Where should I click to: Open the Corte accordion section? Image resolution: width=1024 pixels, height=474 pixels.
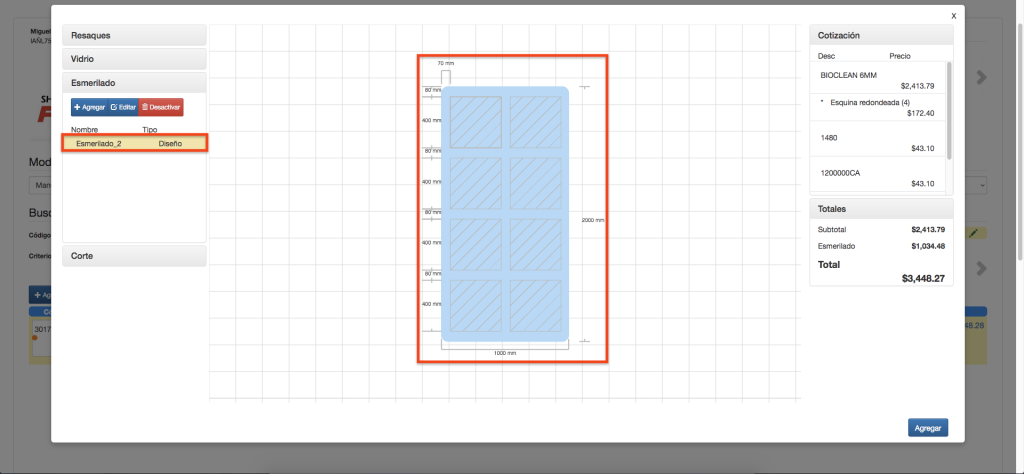[134, 256]
